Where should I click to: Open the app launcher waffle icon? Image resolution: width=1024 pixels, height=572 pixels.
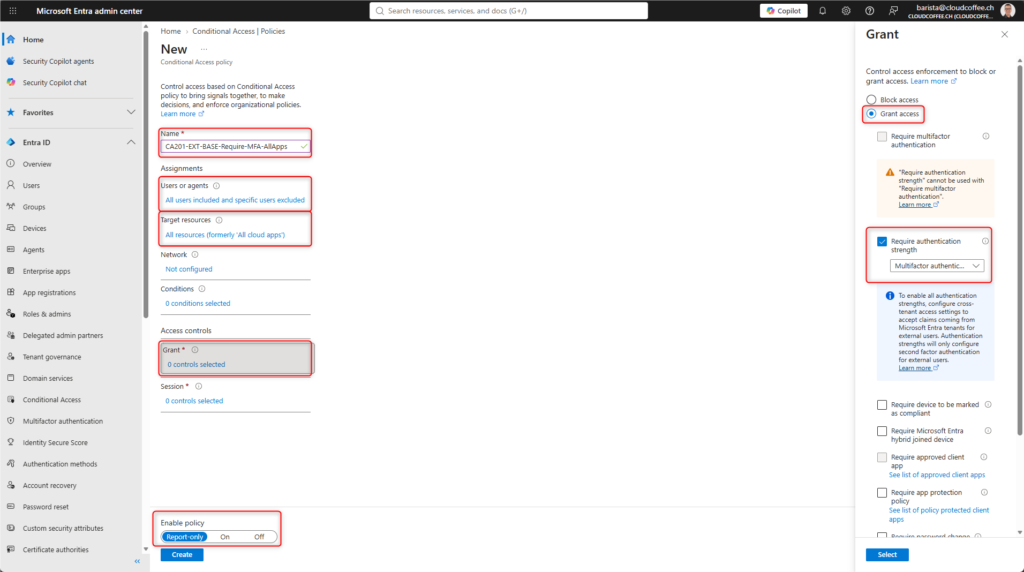12,11
